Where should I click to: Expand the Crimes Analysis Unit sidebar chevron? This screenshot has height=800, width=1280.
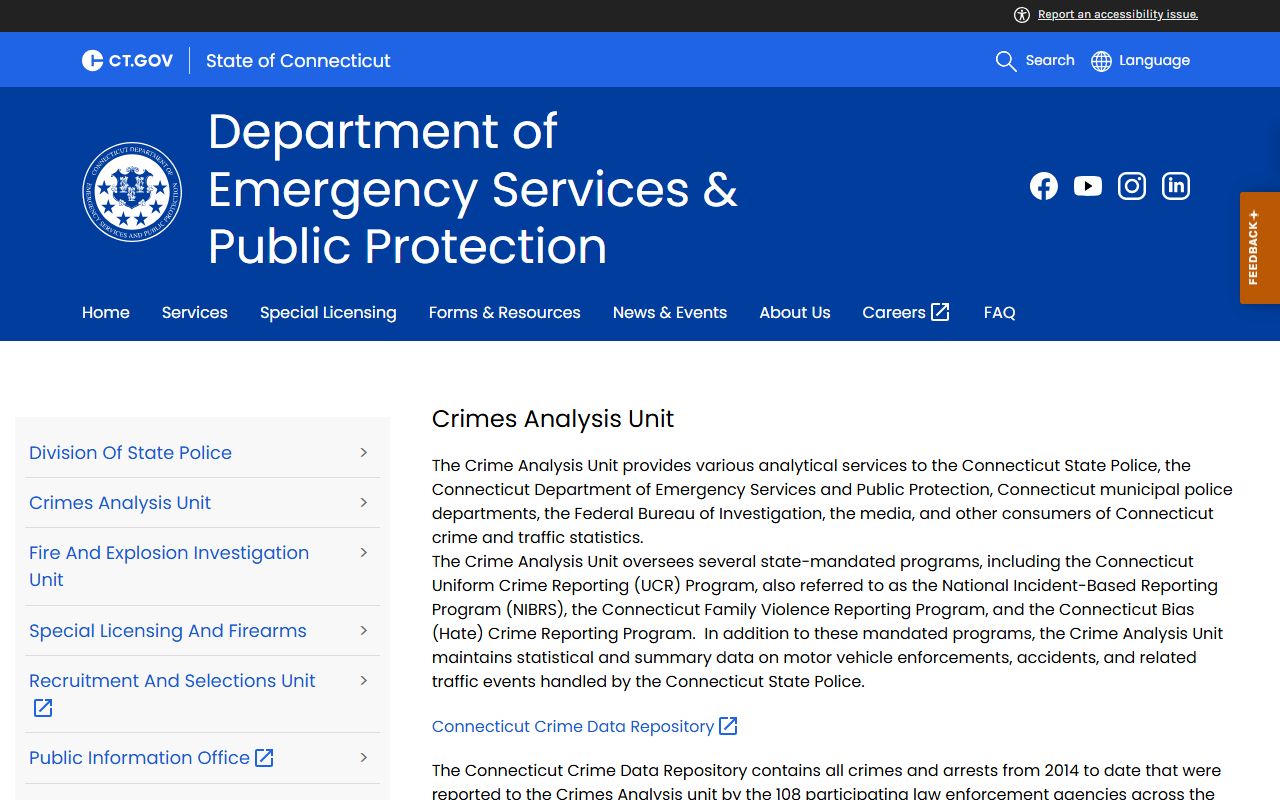click(x=364, y=503)
